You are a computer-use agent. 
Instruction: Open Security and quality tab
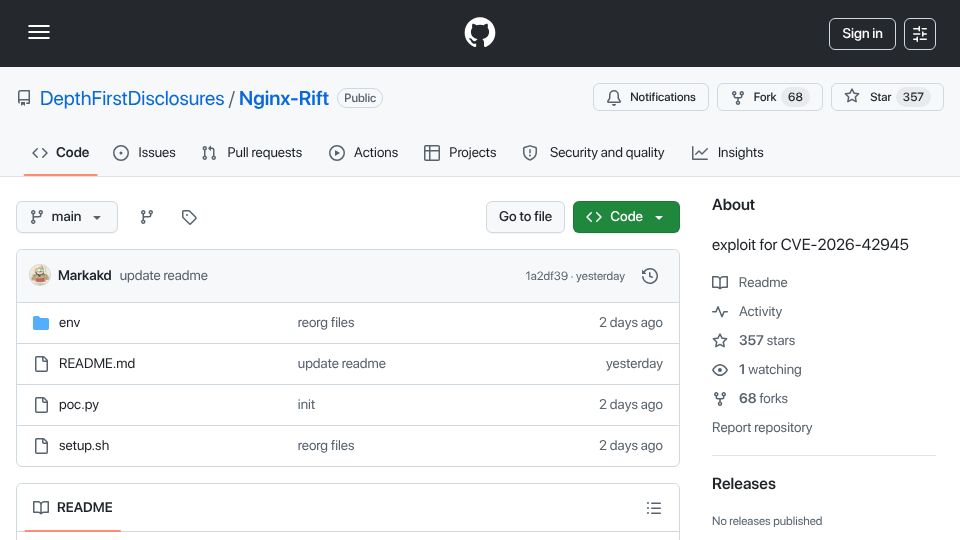pos(593,152)
